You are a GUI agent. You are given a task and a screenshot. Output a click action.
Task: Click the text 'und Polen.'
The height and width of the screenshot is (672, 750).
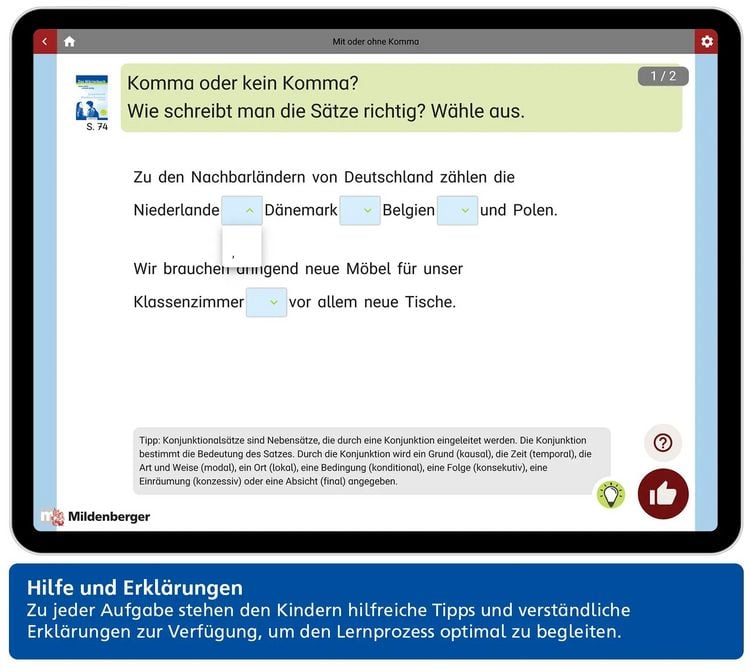click(x=519, y=210)
